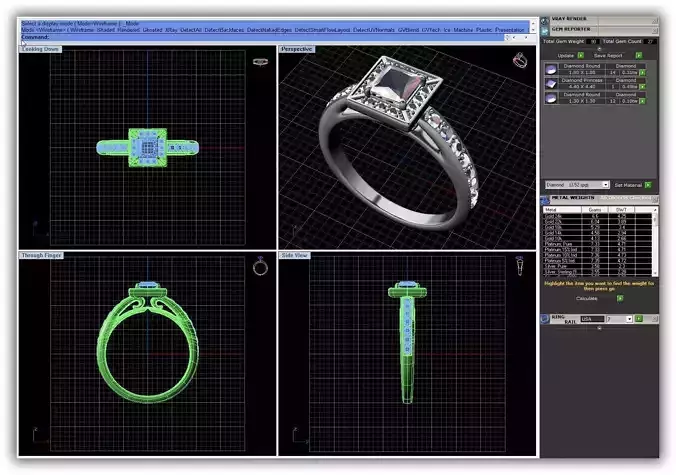
Task: Click the Metal Weights panel icon
Action: pyautogui.click(x=545, y=199)
